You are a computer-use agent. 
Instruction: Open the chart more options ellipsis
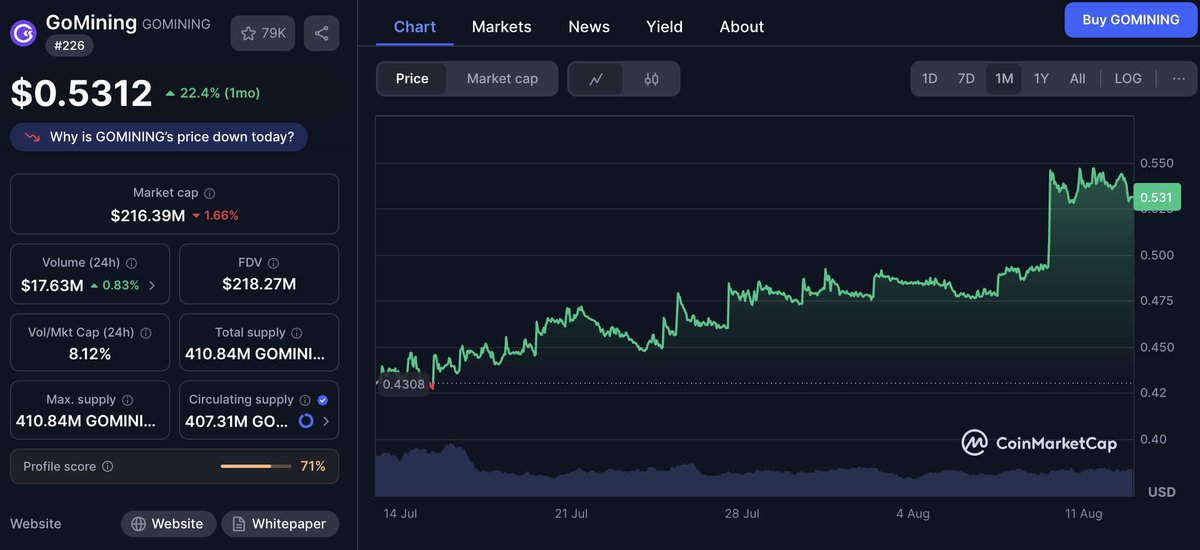click(x=1178, y=78)
